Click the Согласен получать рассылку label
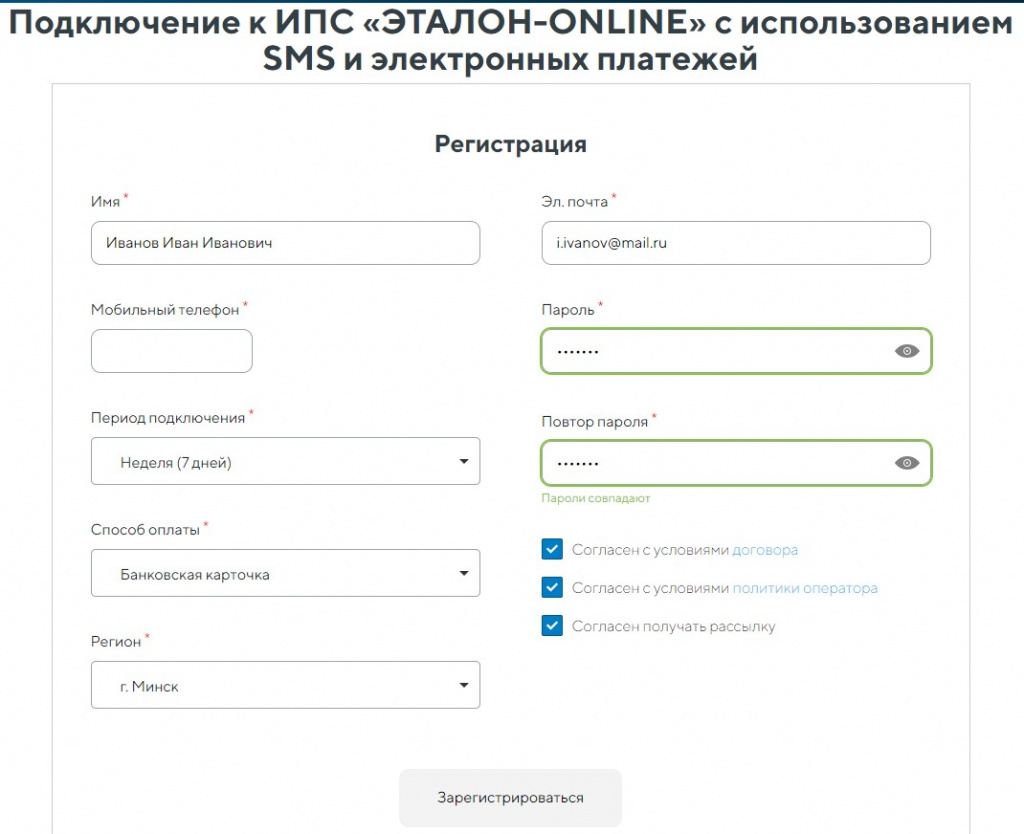 click(673, 626)
